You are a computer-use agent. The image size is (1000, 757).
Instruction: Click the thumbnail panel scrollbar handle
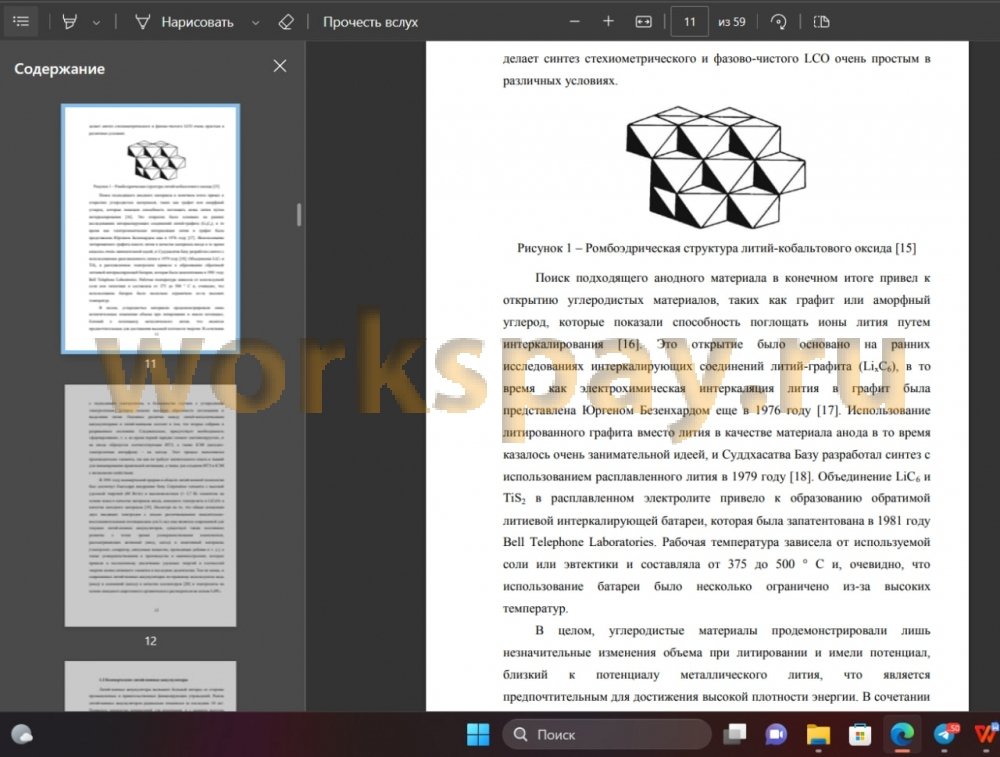298,214
